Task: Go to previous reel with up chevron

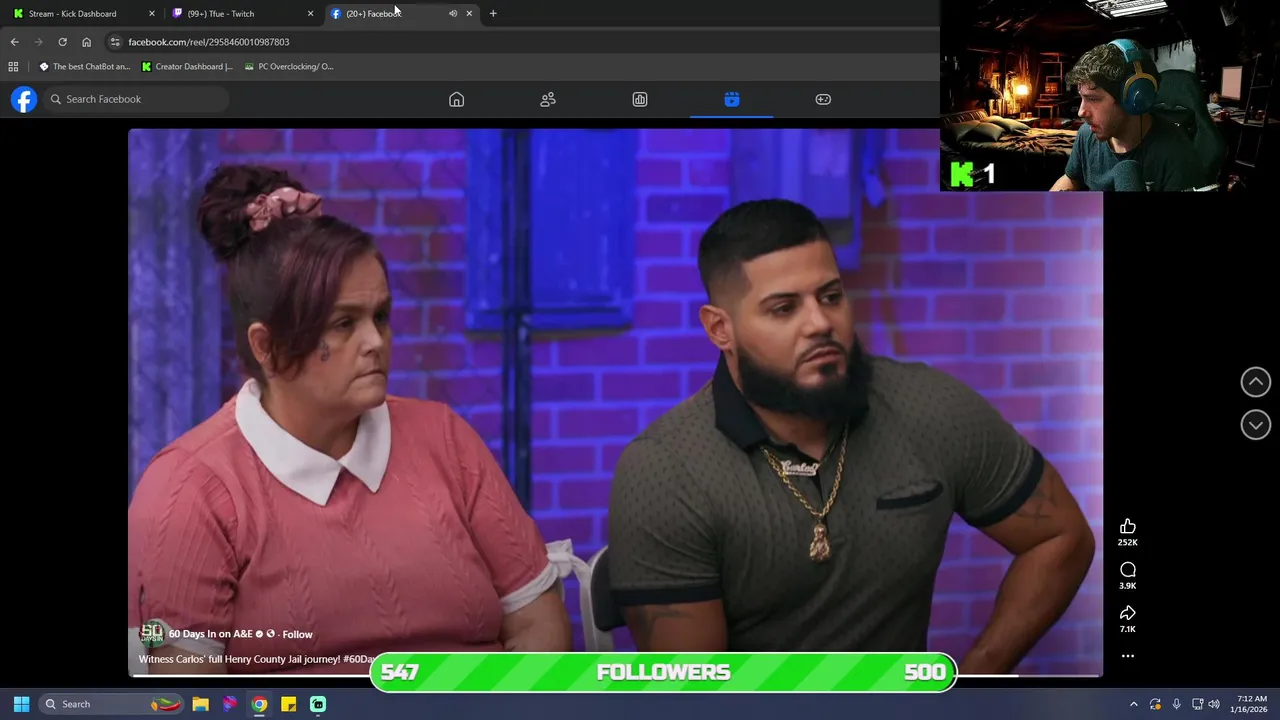Action: [1256, 381]
